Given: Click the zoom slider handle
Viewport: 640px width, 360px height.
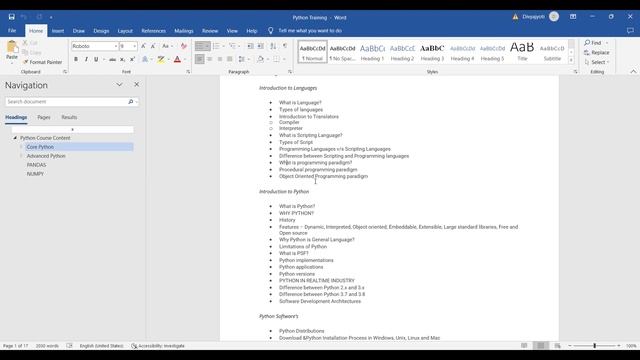Looking at the screenshot, I should pyautogui.click(x=595, y=346).
